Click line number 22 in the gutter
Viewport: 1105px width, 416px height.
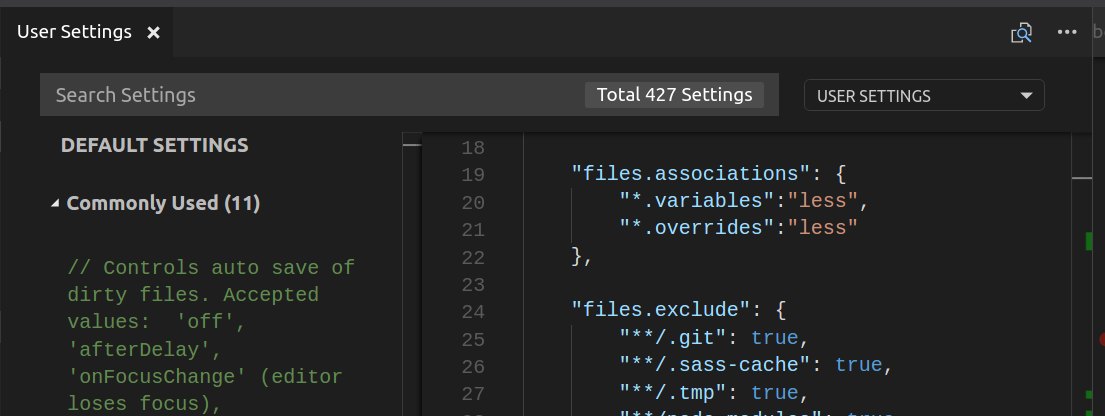coord(473,258)
